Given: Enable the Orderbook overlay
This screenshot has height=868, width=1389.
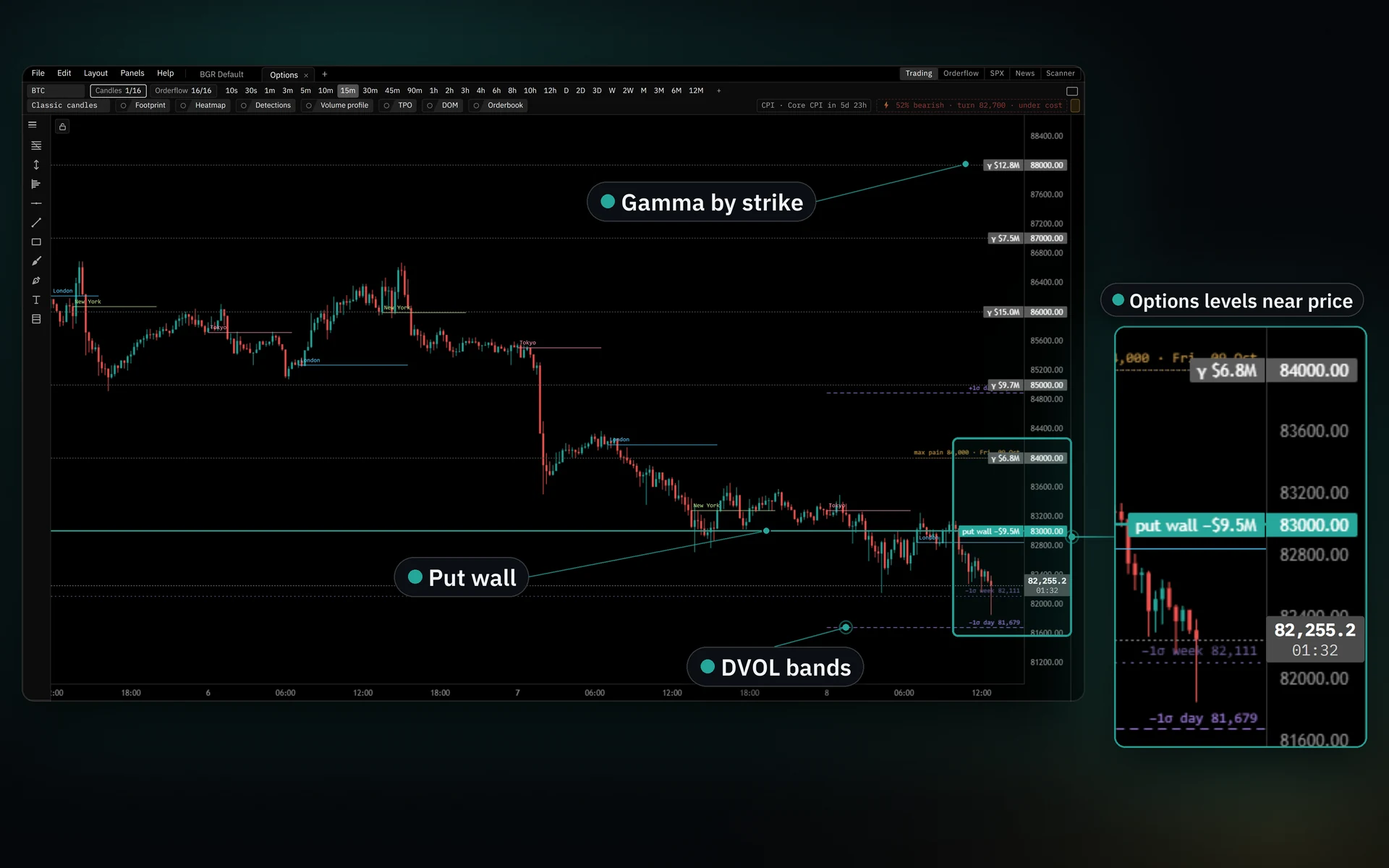Looking at the screenshot, I should coord(498,106).
